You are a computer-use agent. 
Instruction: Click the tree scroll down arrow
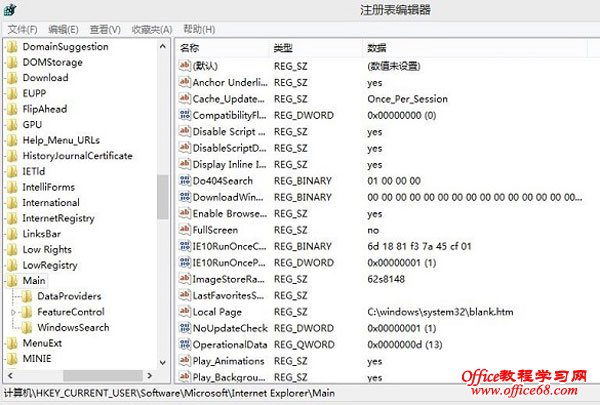163,362
